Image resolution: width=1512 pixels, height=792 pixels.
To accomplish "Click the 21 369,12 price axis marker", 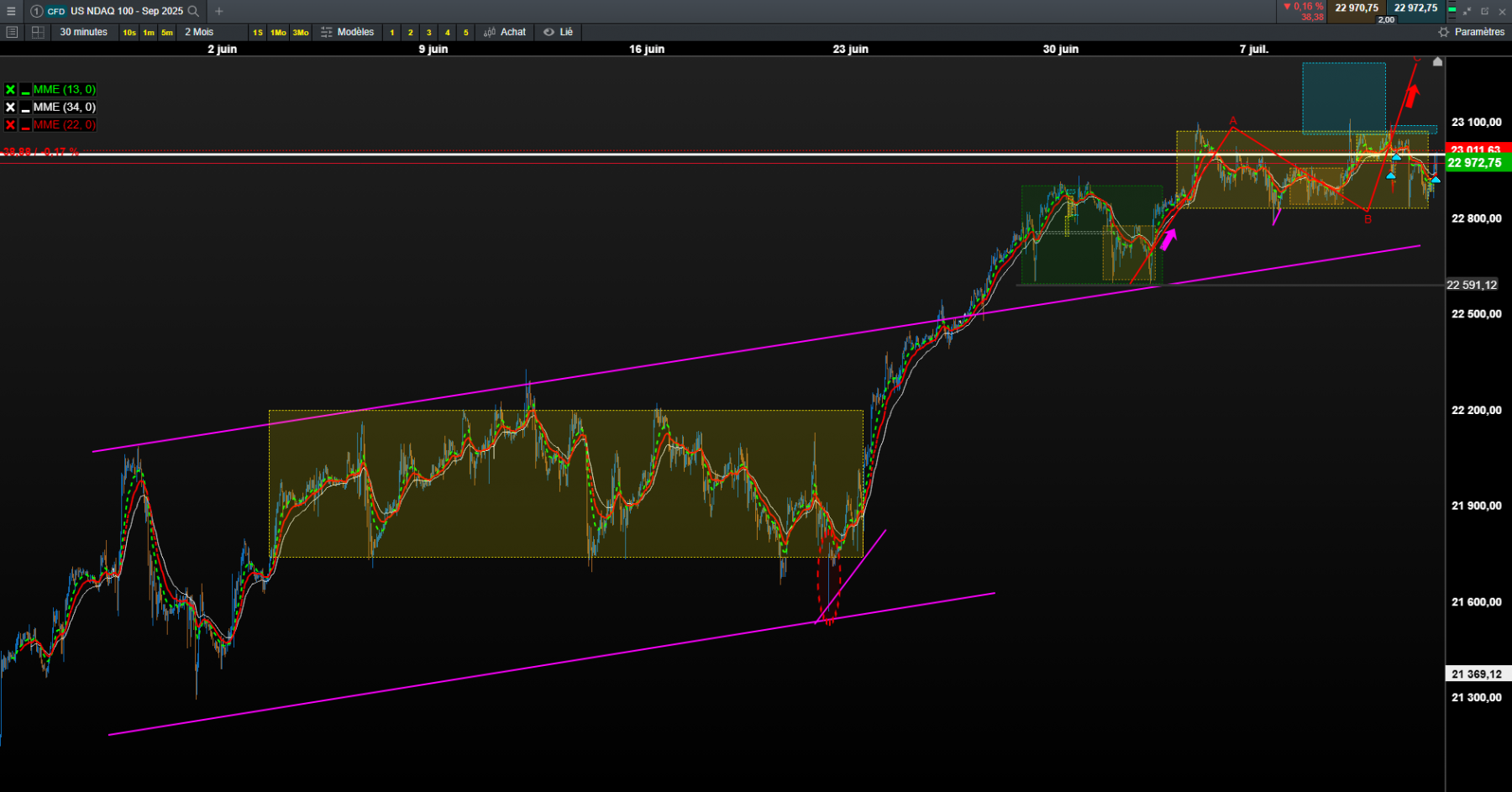I will (1477, 674).
